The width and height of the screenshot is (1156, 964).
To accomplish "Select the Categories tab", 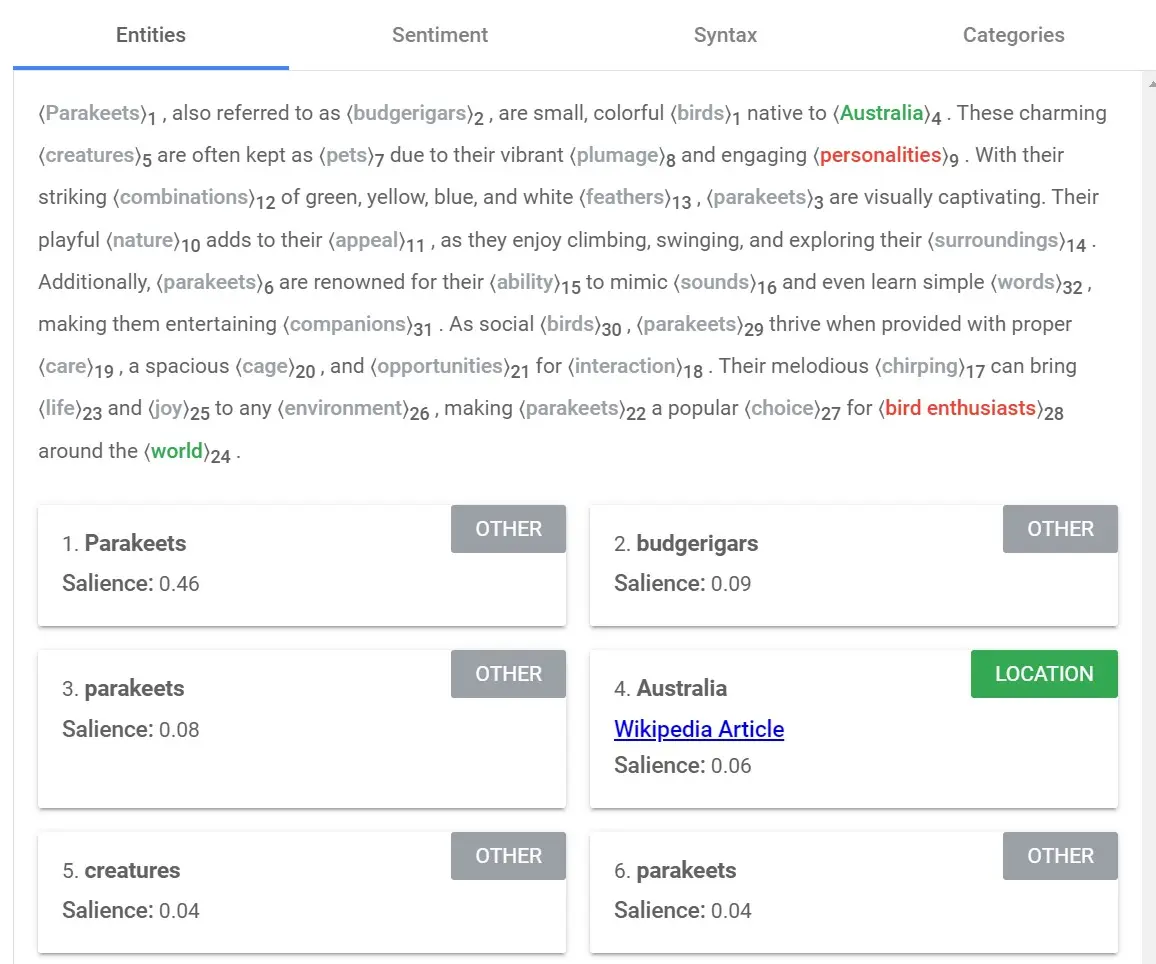I will 1013,35.
